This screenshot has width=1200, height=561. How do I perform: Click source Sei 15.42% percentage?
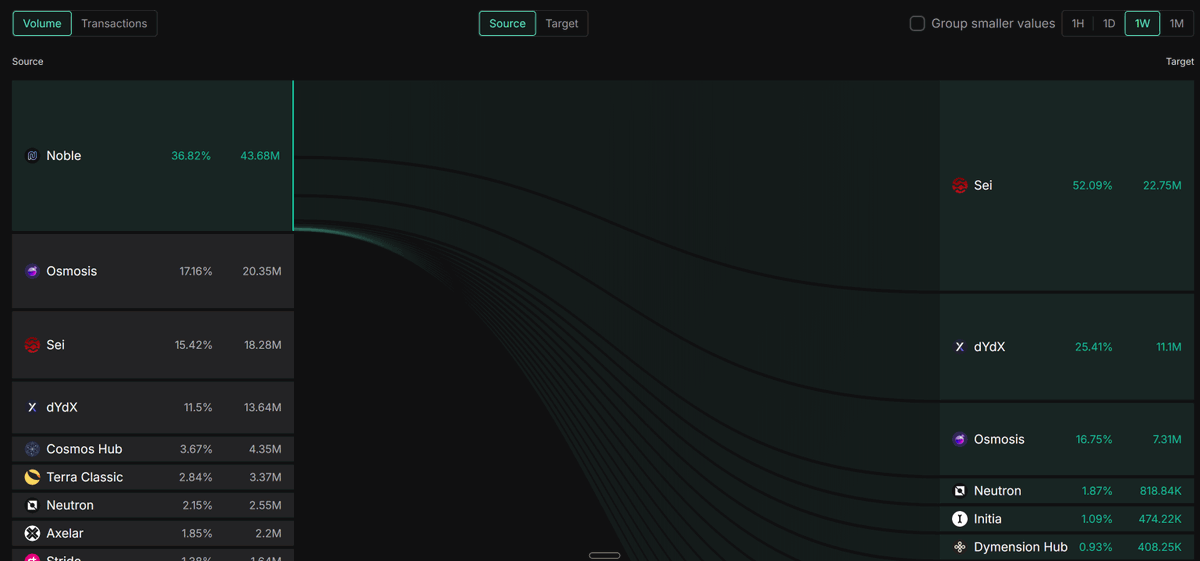[193, 345]
